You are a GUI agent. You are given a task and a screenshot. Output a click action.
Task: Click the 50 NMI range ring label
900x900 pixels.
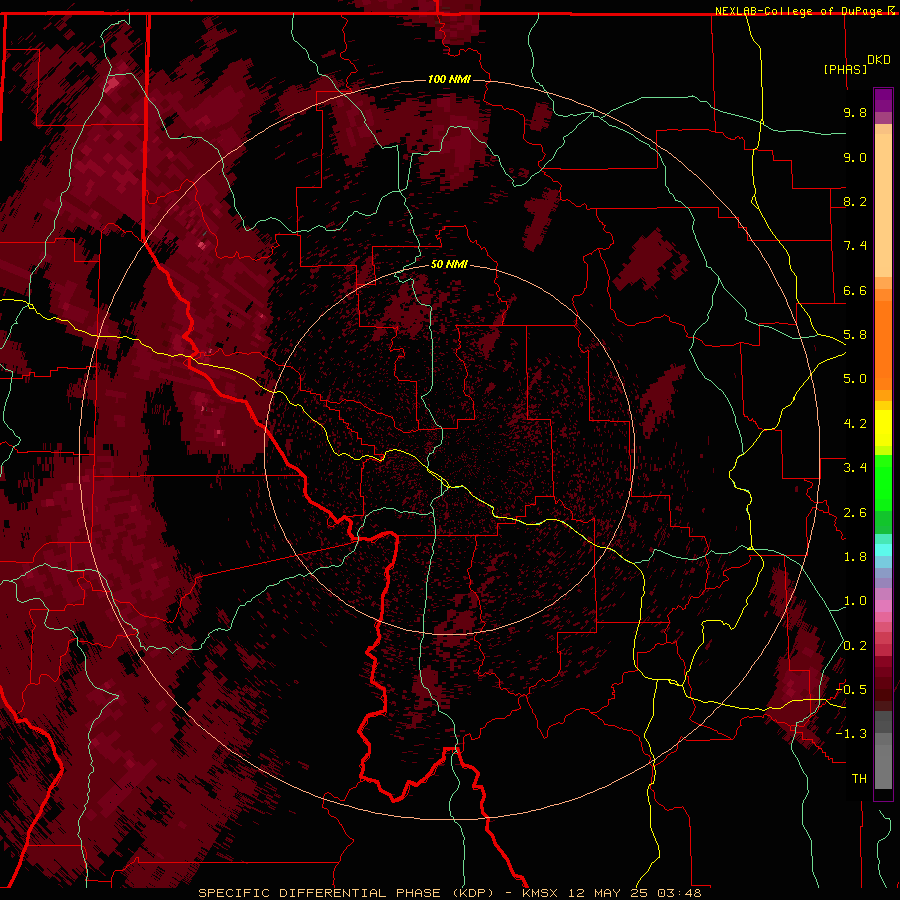[x=449, y=265]
